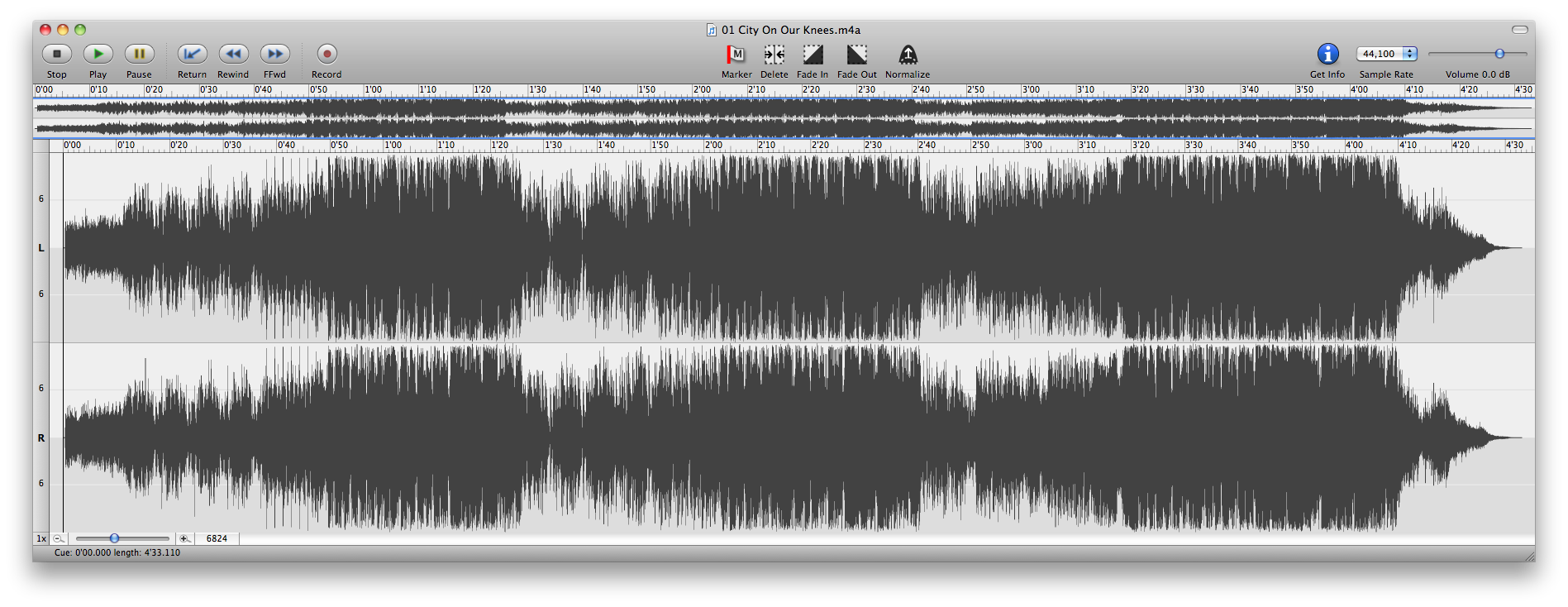This screenshot has height=607, width=1568.
Task: Click the 4'00 mark on the overview ruler
Action: 1359,89
